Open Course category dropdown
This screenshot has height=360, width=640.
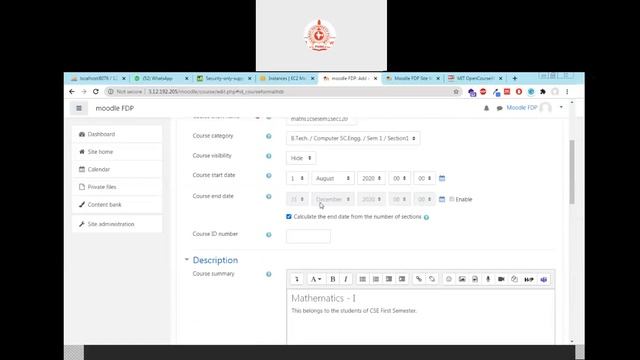point(353,138)
